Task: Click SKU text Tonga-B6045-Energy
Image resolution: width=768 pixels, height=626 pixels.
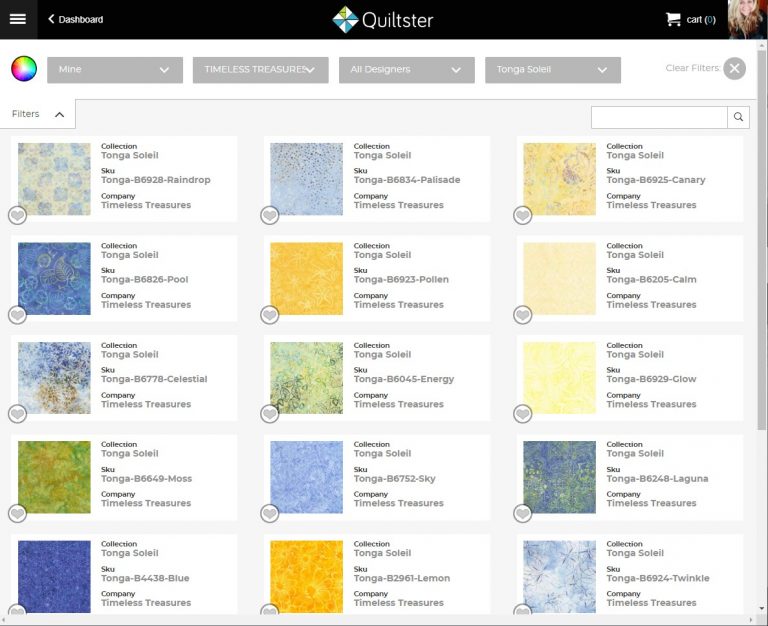Action: click(404, 379)
